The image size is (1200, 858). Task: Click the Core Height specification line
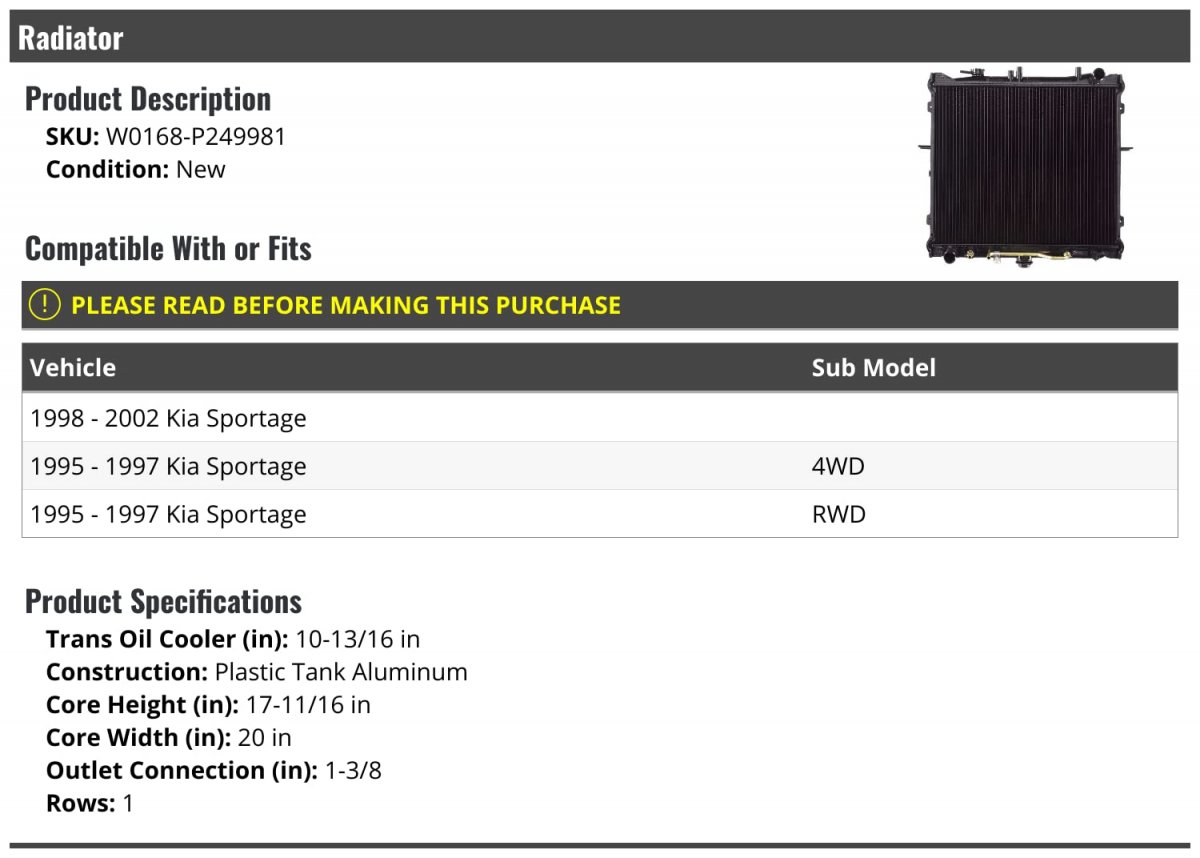tap(208, 704)
